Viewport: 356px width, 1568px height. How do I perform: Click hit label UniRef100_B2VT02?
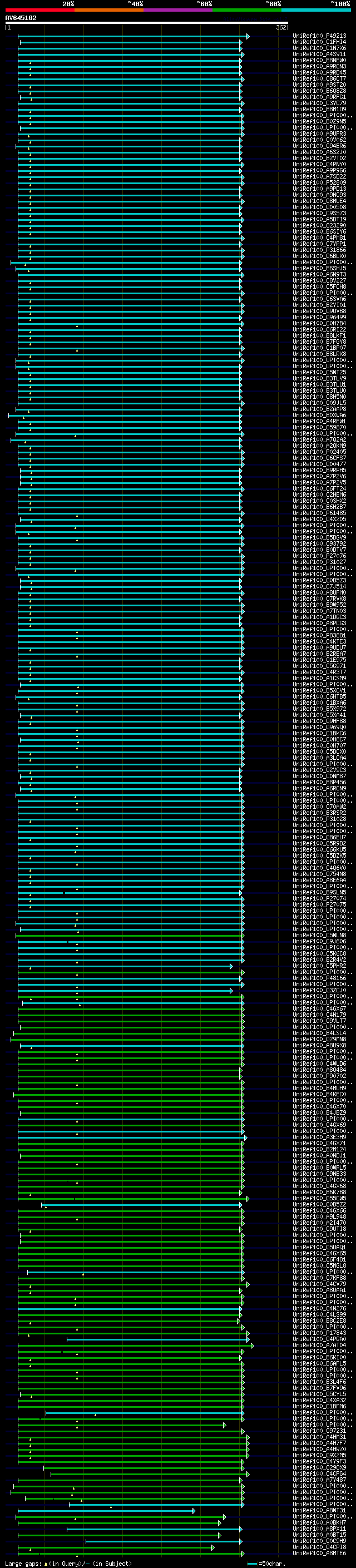(x=319, y=159)
